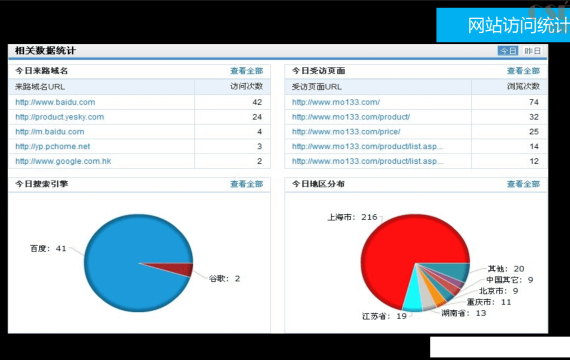Open the http://www.baidu.com referrer link
570x360 pixels.
tap(55, 102)
